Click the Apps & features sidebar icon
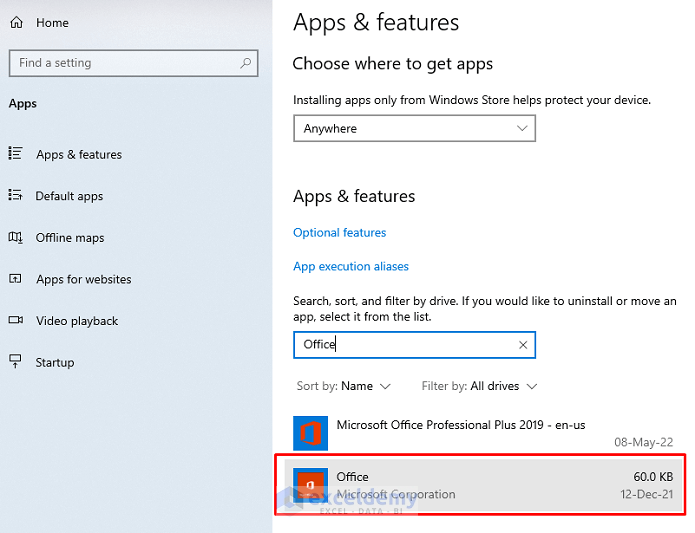 click(x=15, y=154)
